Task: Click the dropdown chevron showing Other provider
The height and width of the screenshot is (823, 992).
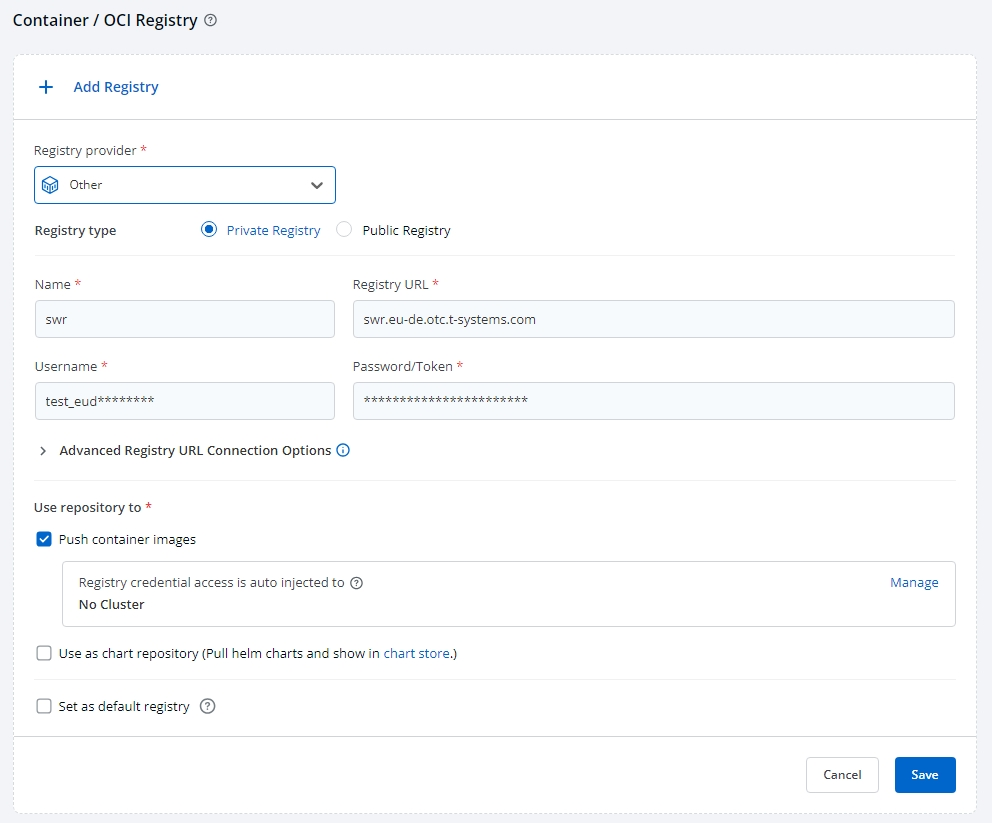Action: click(318, 184)
